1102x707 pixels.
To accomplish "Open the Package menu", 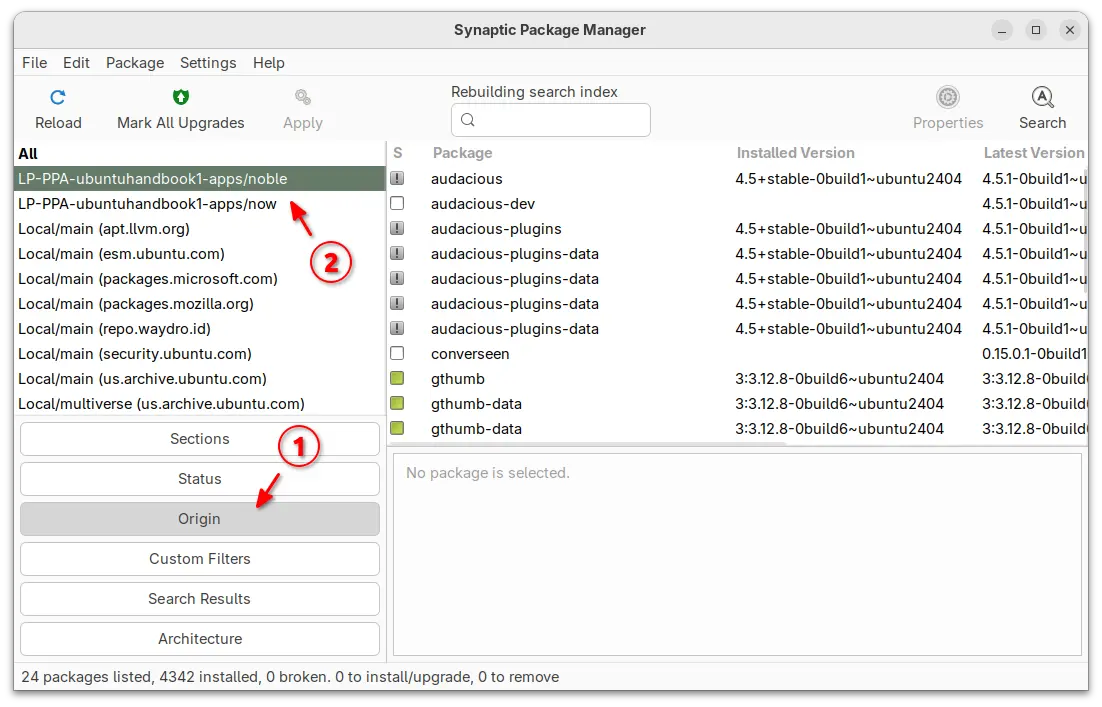I will click(x=135, y=63).
